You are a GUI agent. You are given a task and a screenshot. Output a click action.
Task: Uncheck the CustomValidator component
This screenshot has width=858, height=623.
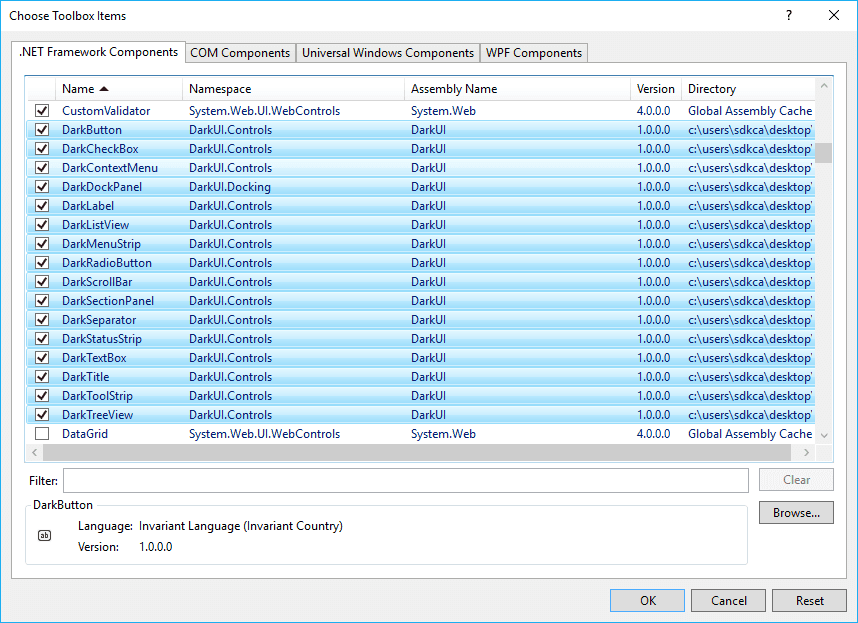click(x=41, y=110)
